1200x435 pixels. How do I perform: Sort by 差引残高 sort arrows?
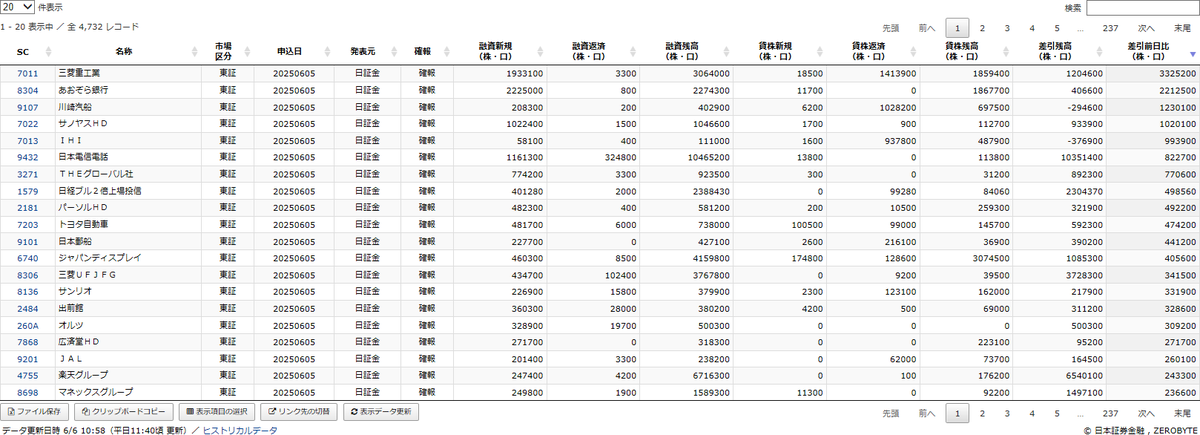1099,51
